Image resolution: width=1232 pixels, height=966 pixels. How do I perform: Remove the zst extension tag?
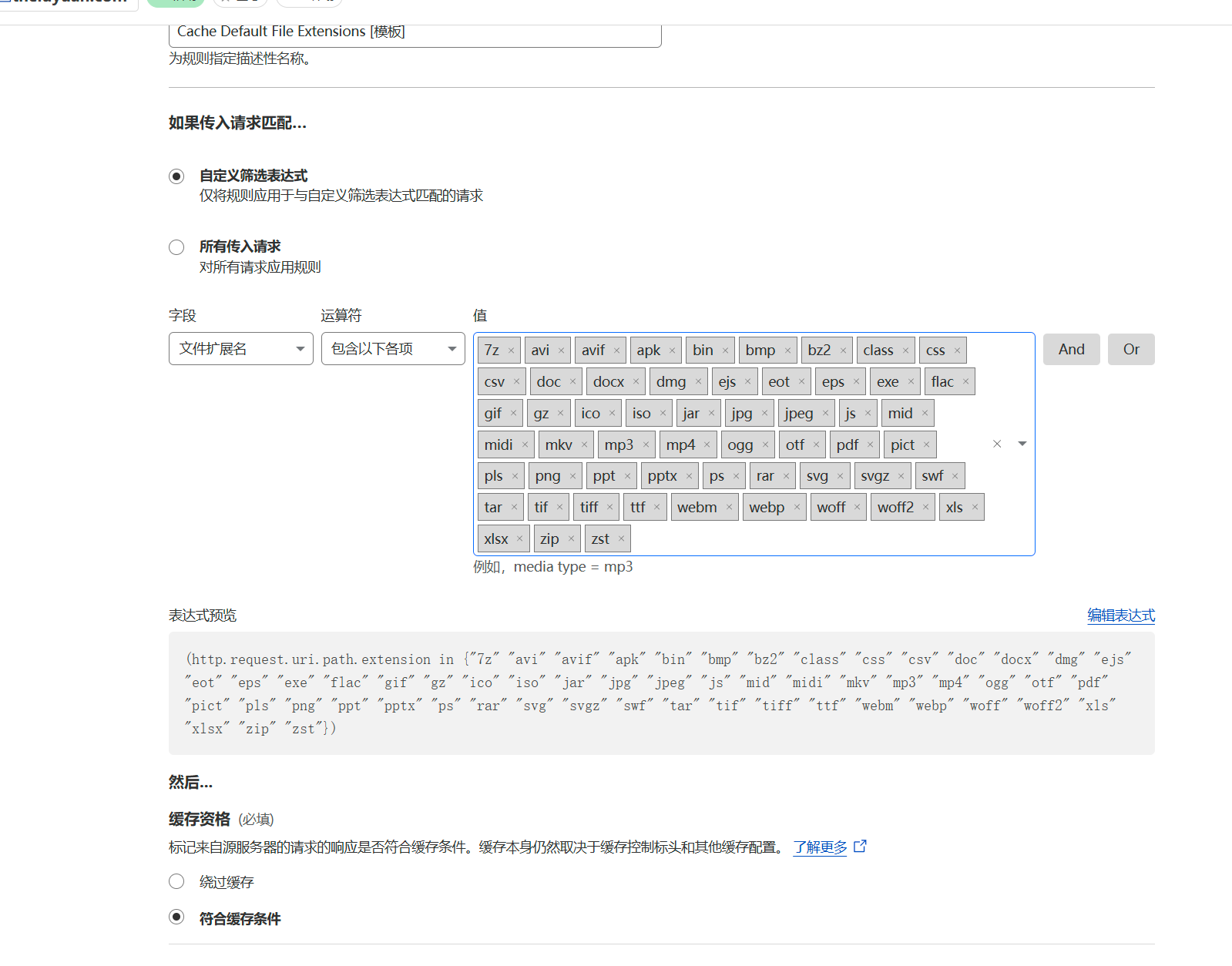pos(621,538)
